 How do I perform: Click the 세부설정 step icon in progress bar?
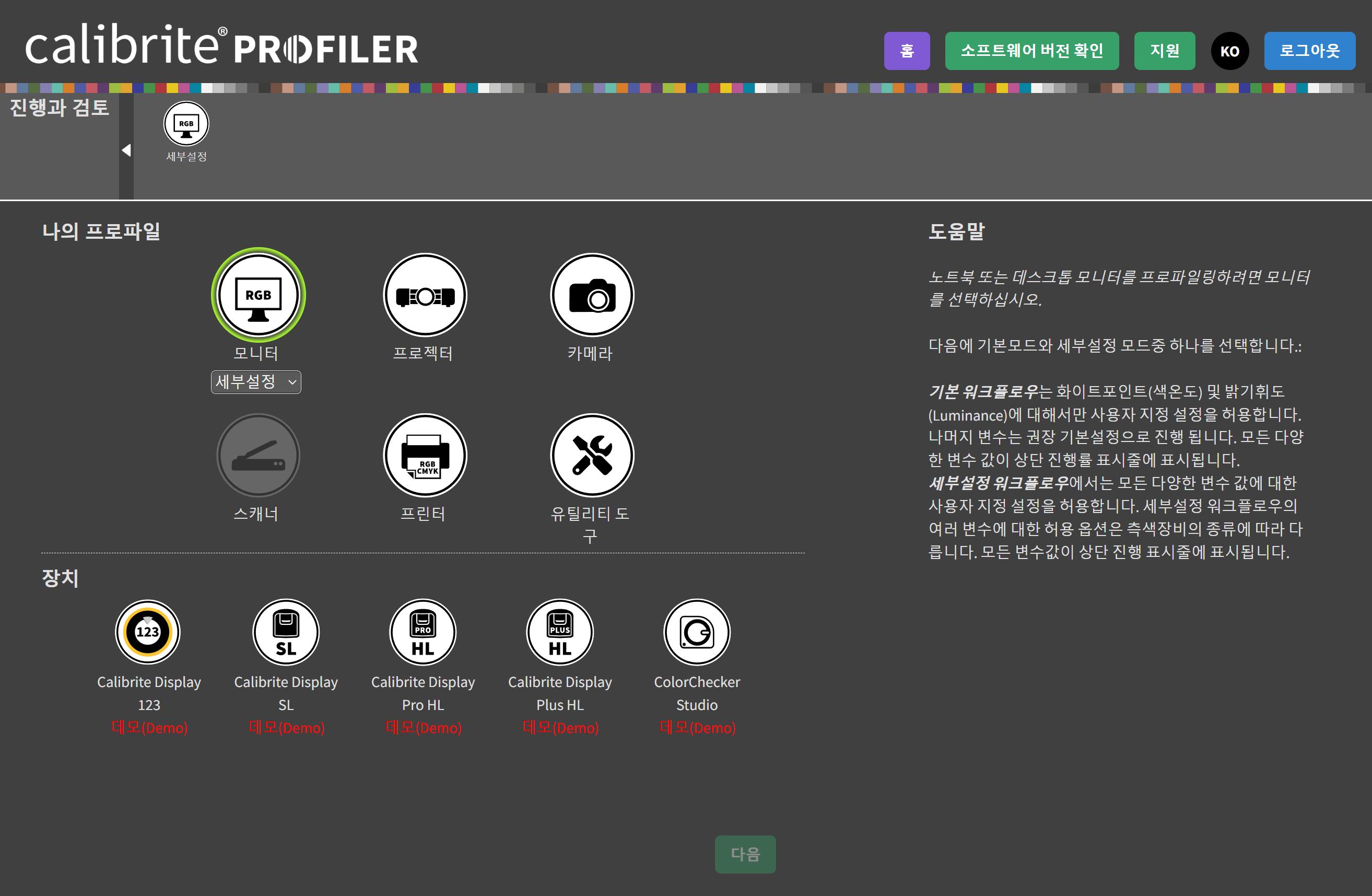point(186,124)
